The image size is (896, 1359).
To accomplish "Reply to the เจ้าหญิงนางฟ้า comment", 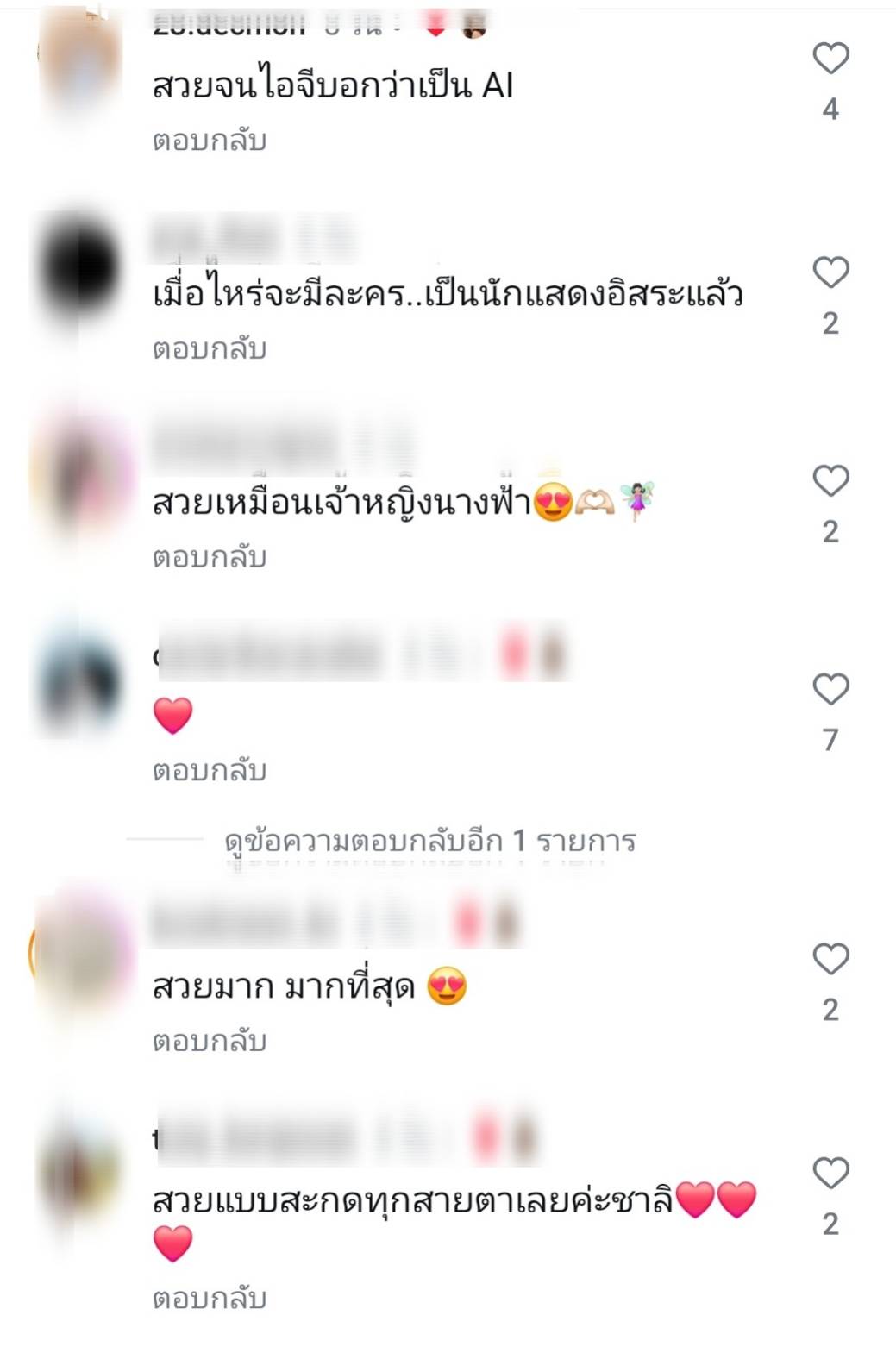I will [x=210, y=558].
